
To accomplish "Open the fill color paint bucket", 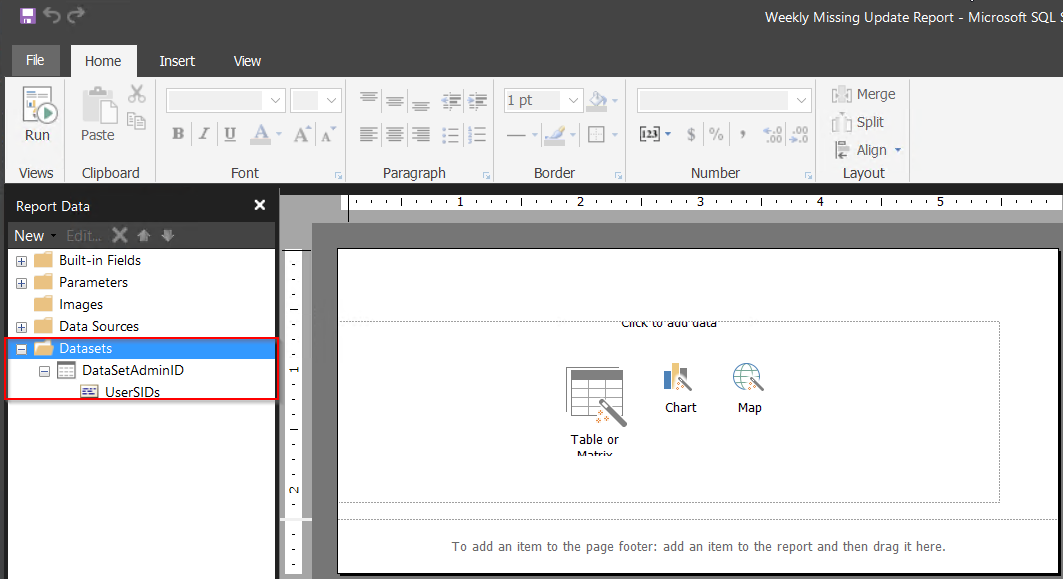I will pos(597,100).
